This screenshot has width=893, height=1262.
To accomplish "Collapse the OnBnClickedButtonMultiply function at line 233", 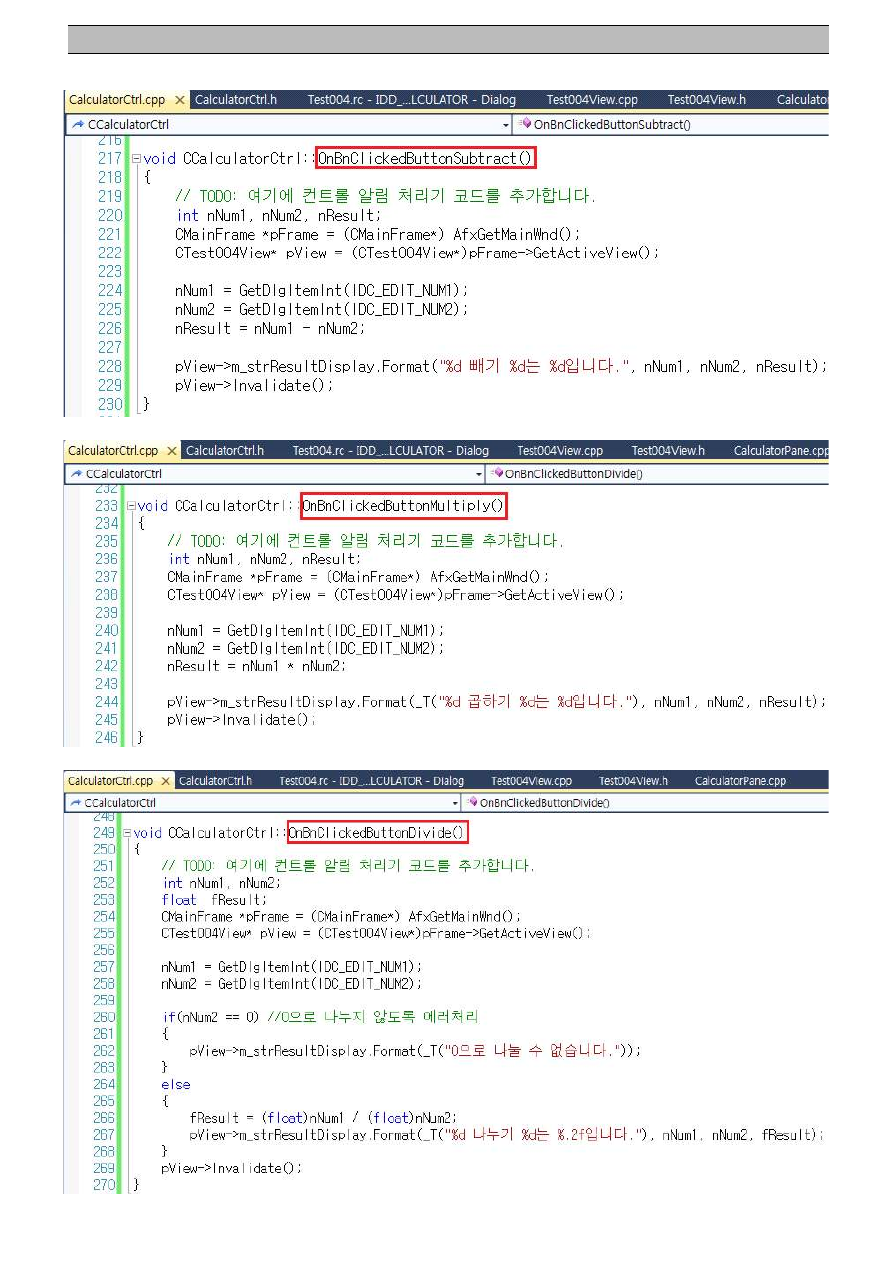I will [x=130, y=507].
